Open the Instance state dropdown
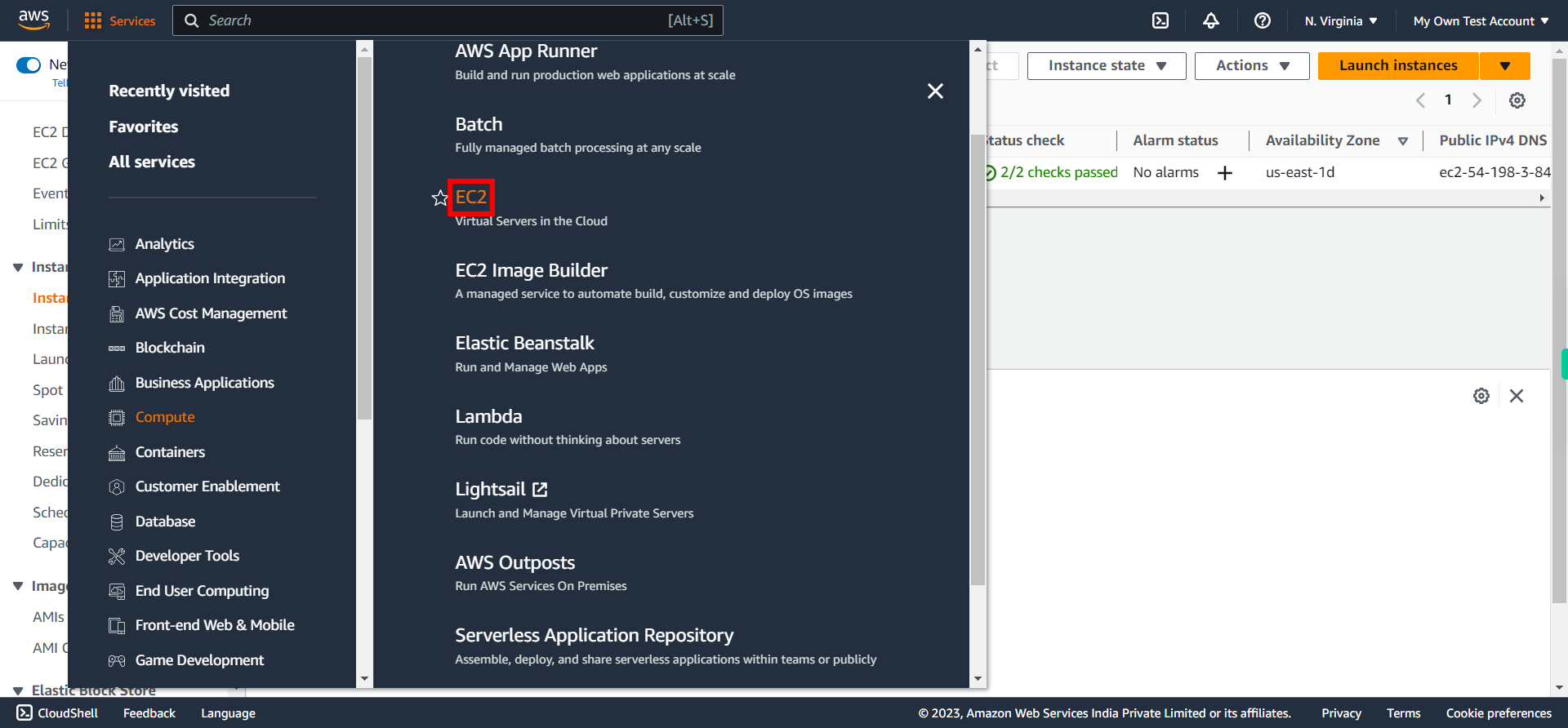Screen dimensions: 1568x728 point(1107,65)
